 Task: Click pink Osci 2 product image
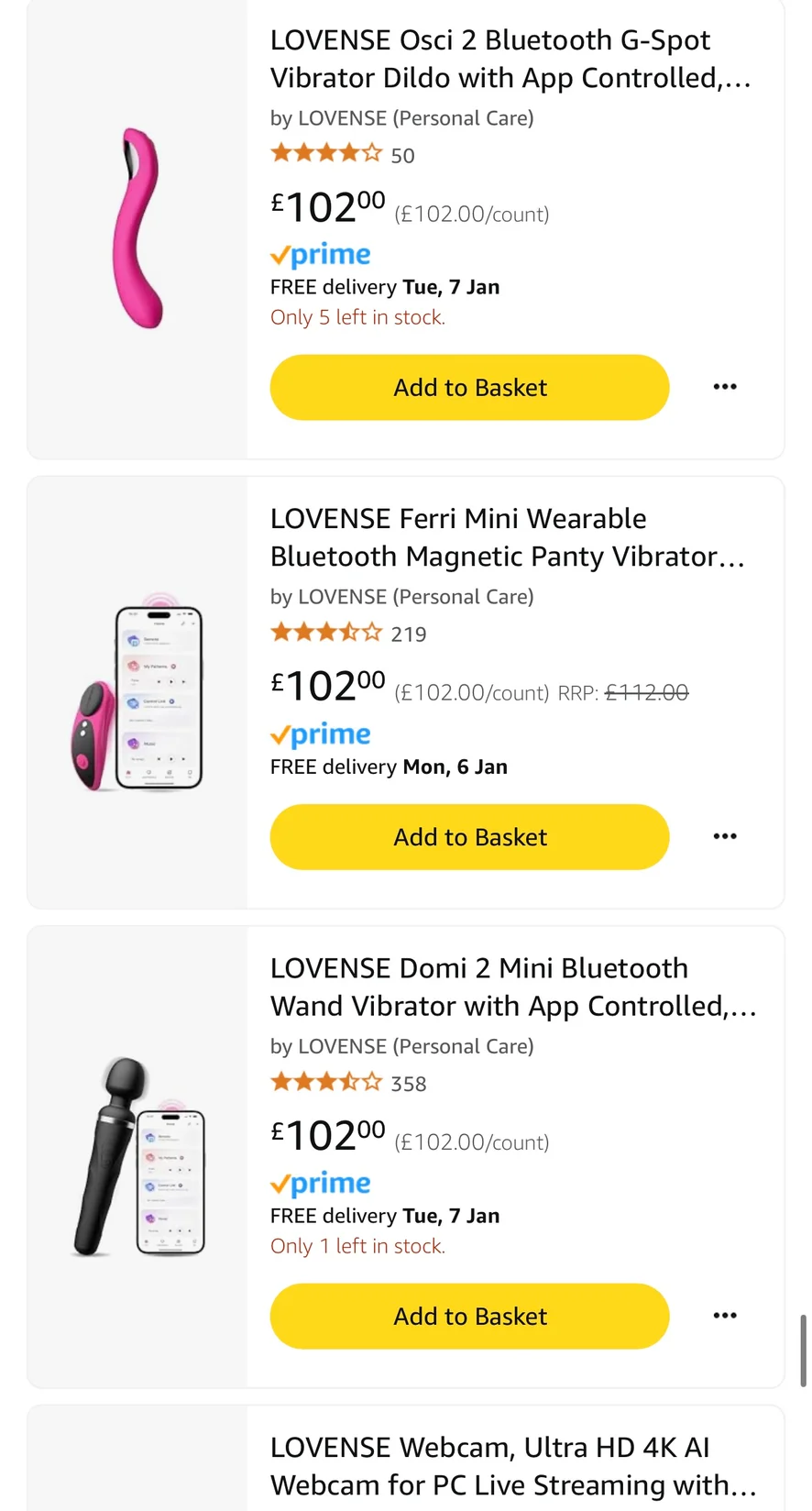point(139,228)
